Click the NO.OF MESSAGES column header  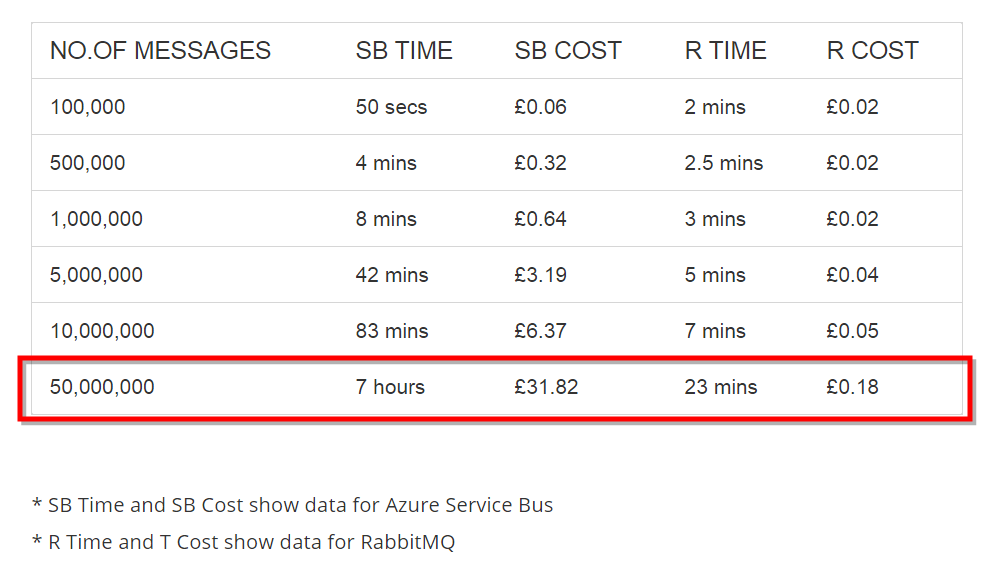[x=160, y=51]
